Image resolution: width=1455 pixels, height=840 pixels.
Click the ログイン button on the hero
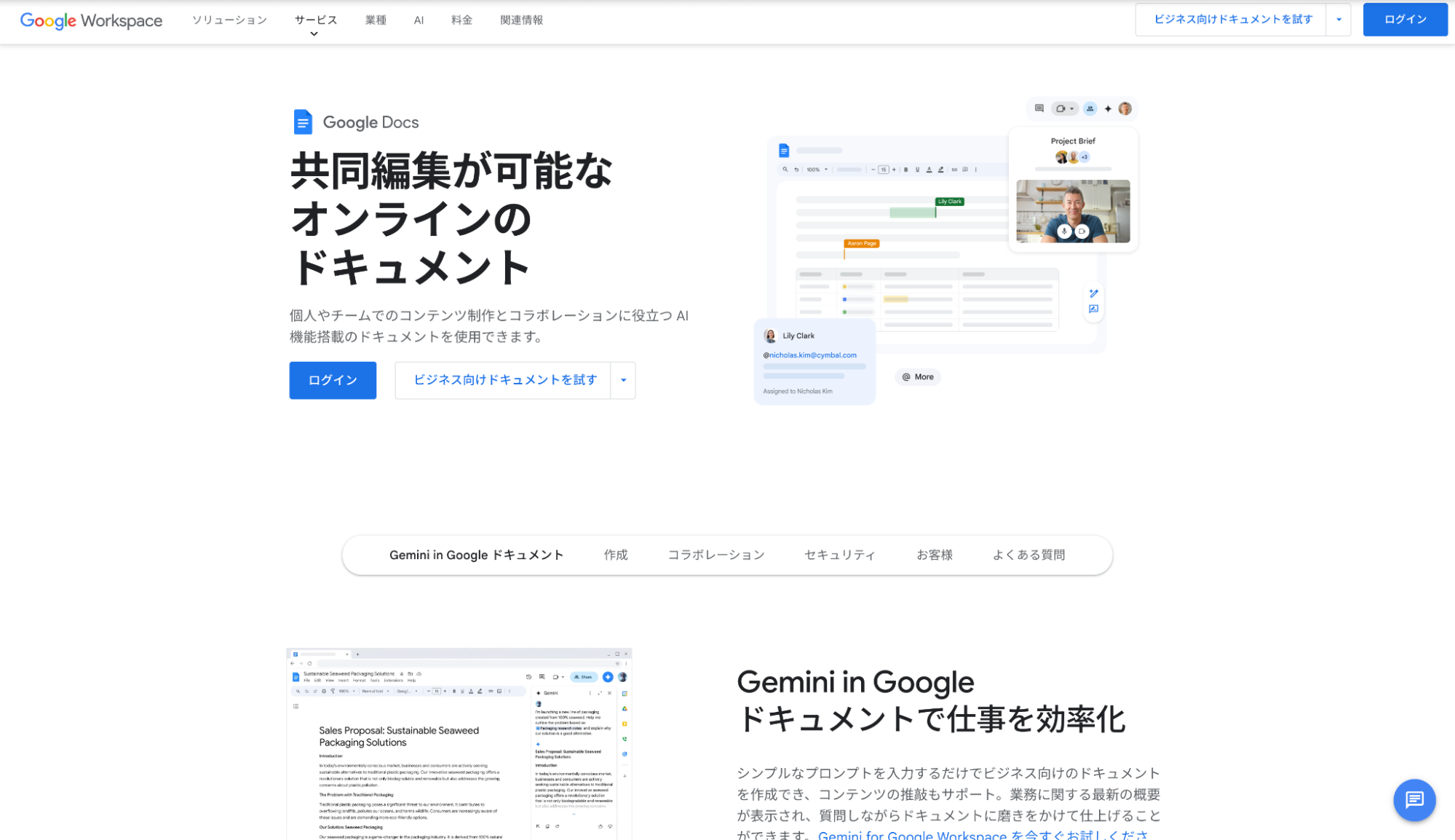[x=333, y=380]
